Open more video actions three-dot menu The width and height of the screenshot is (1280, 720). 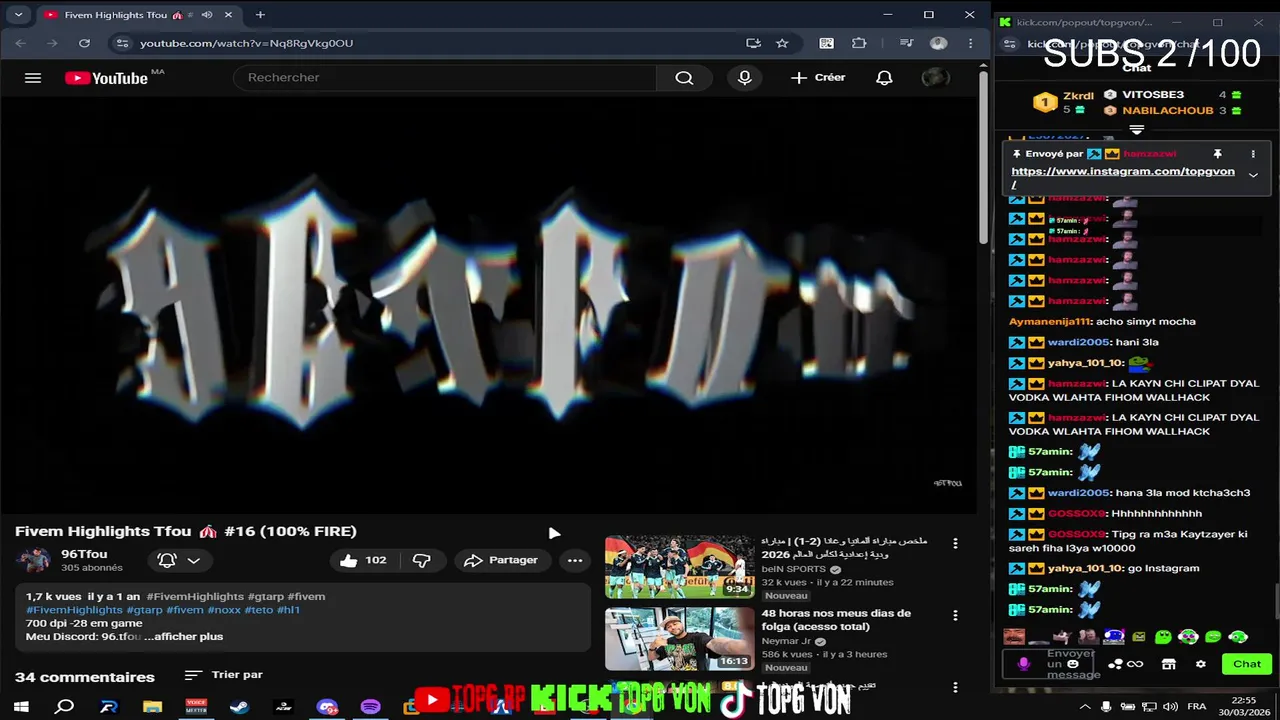[575, 560]
